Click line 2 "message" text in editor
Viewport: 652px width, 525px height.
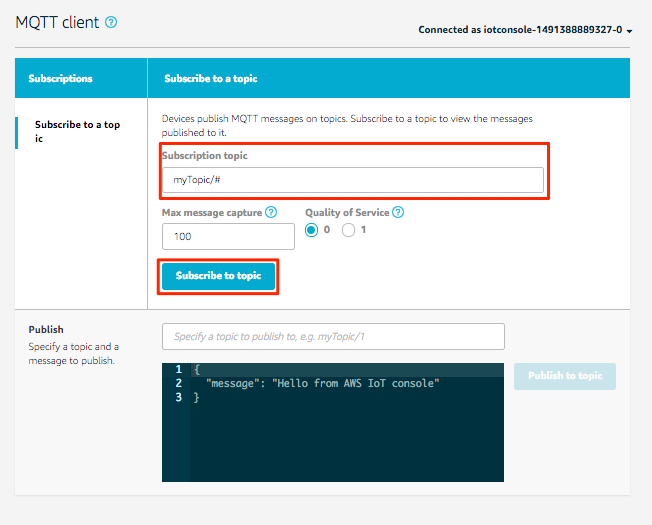pyautogui.click(x=323, y=383)
